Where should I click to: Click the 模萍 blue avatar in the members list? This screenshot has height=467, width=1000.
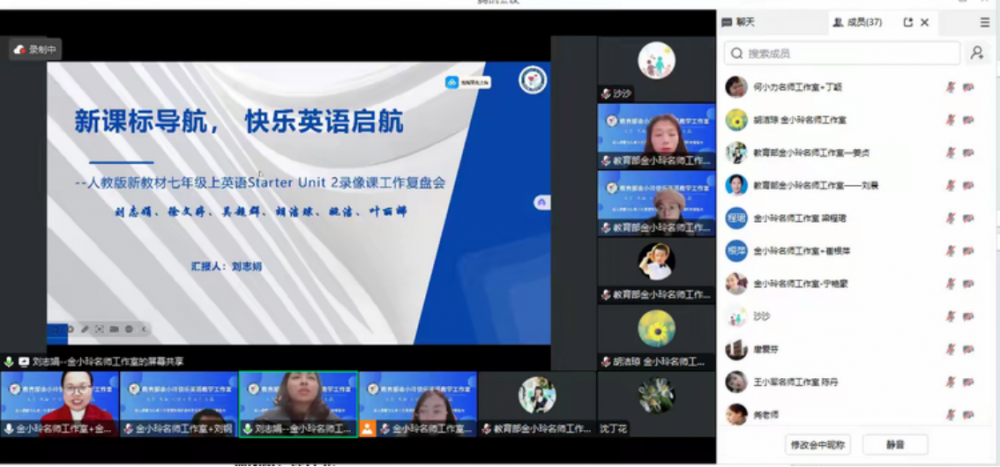(x=737, y=251)
